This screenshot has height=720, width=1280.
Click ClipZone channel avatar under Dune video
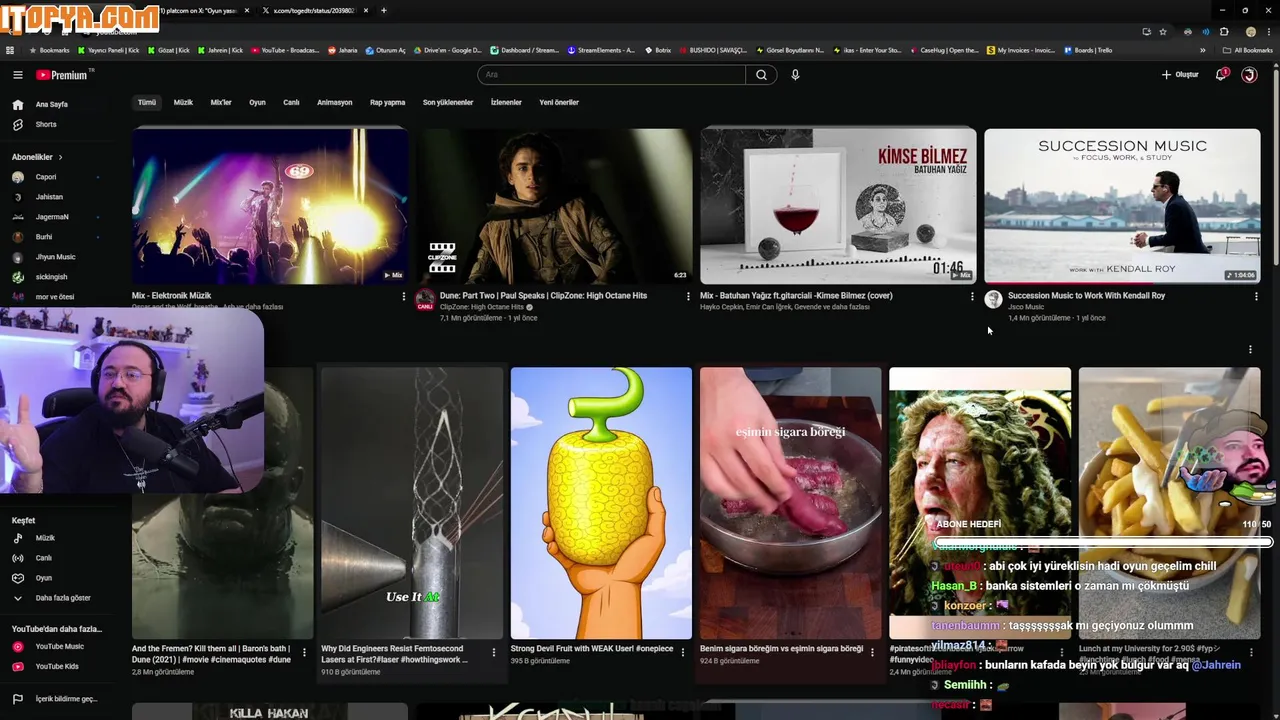click(x=425, y=300)
